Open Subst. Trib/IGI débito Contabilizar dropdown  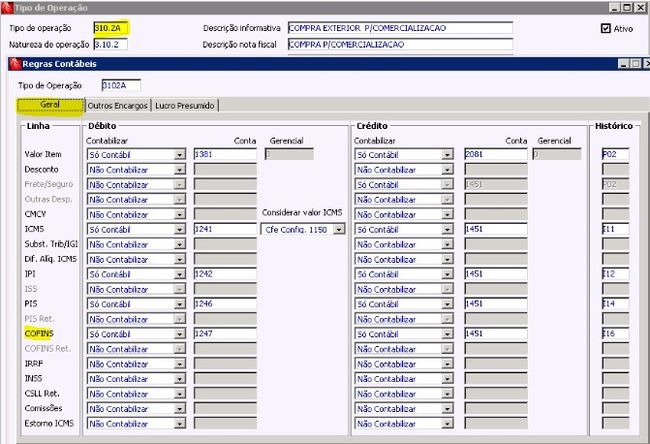pos(179,244)
